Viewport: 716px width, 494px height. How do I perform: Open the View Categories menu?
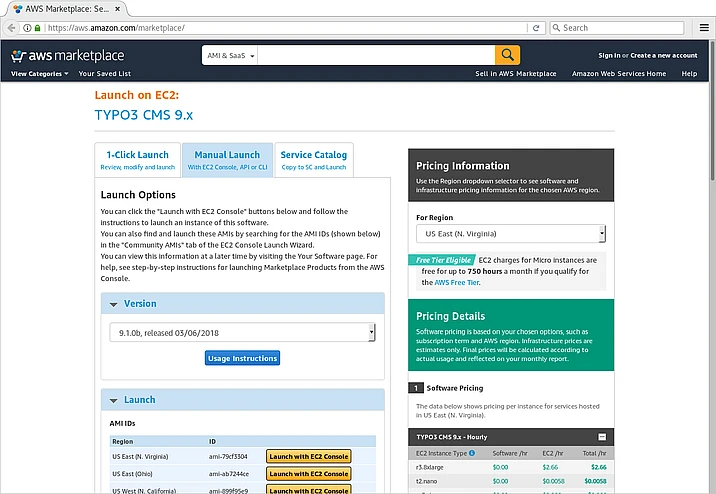(x=40, y=74)
